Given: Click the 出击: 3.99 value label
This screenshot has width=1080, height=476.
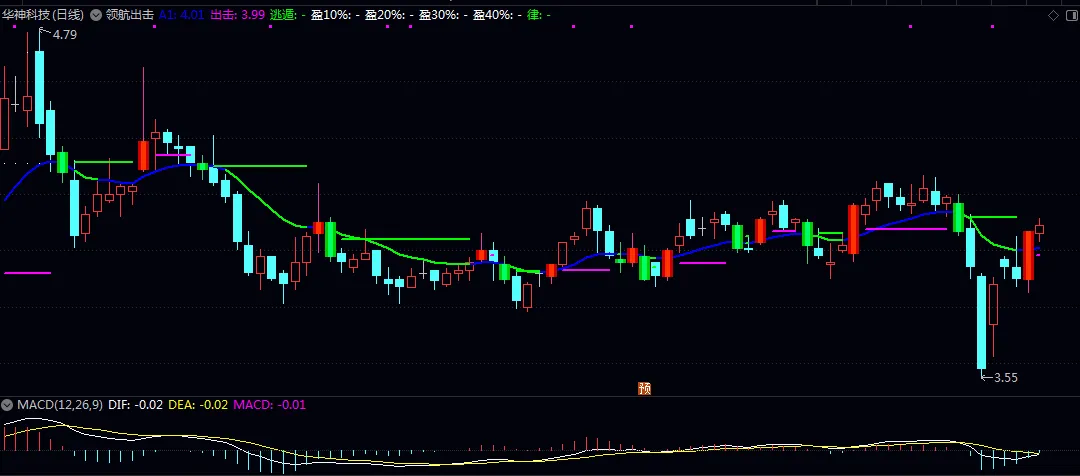Looking at the screenshot, I should tap(238, 14).
